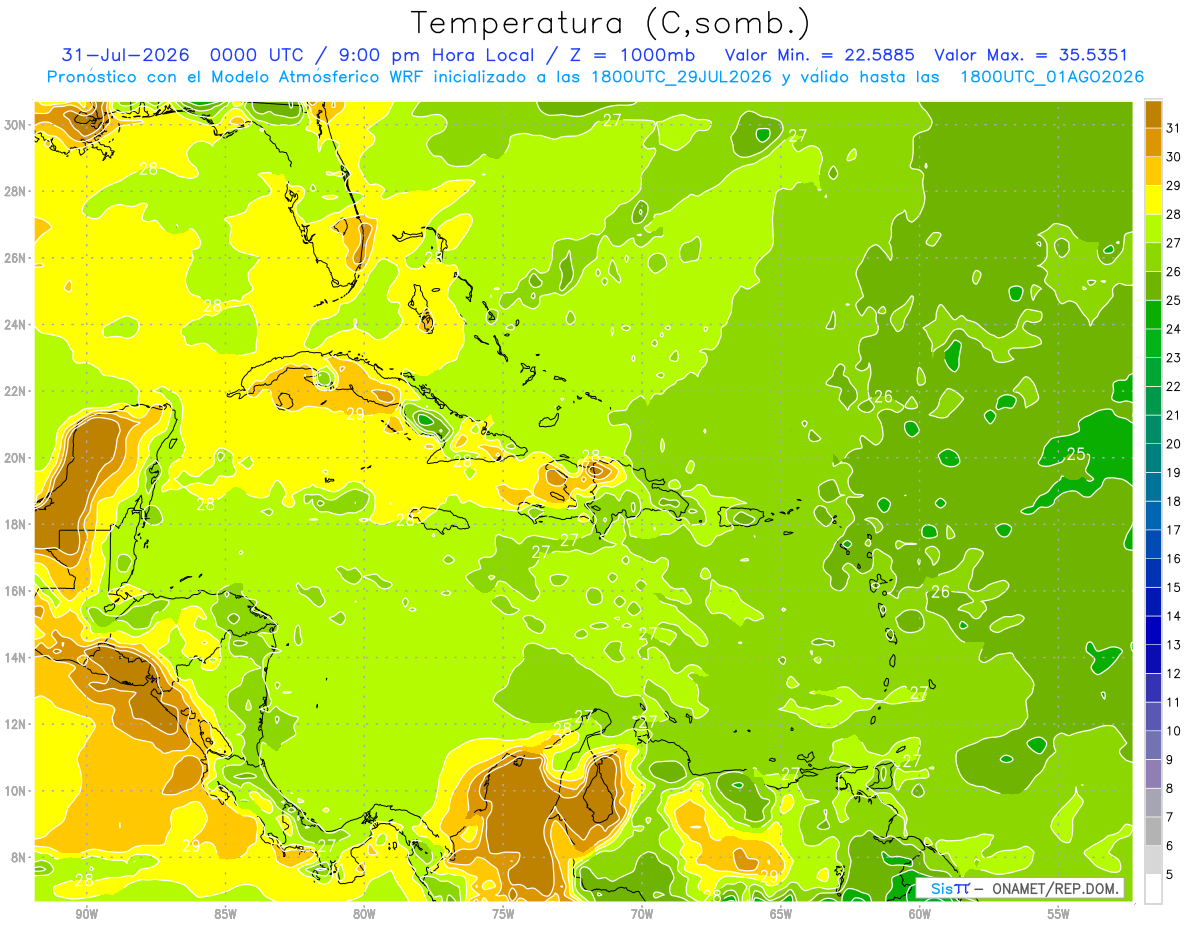Click the "30" color scale label
The image size is (1200, 927).
tap(1174, 157)
